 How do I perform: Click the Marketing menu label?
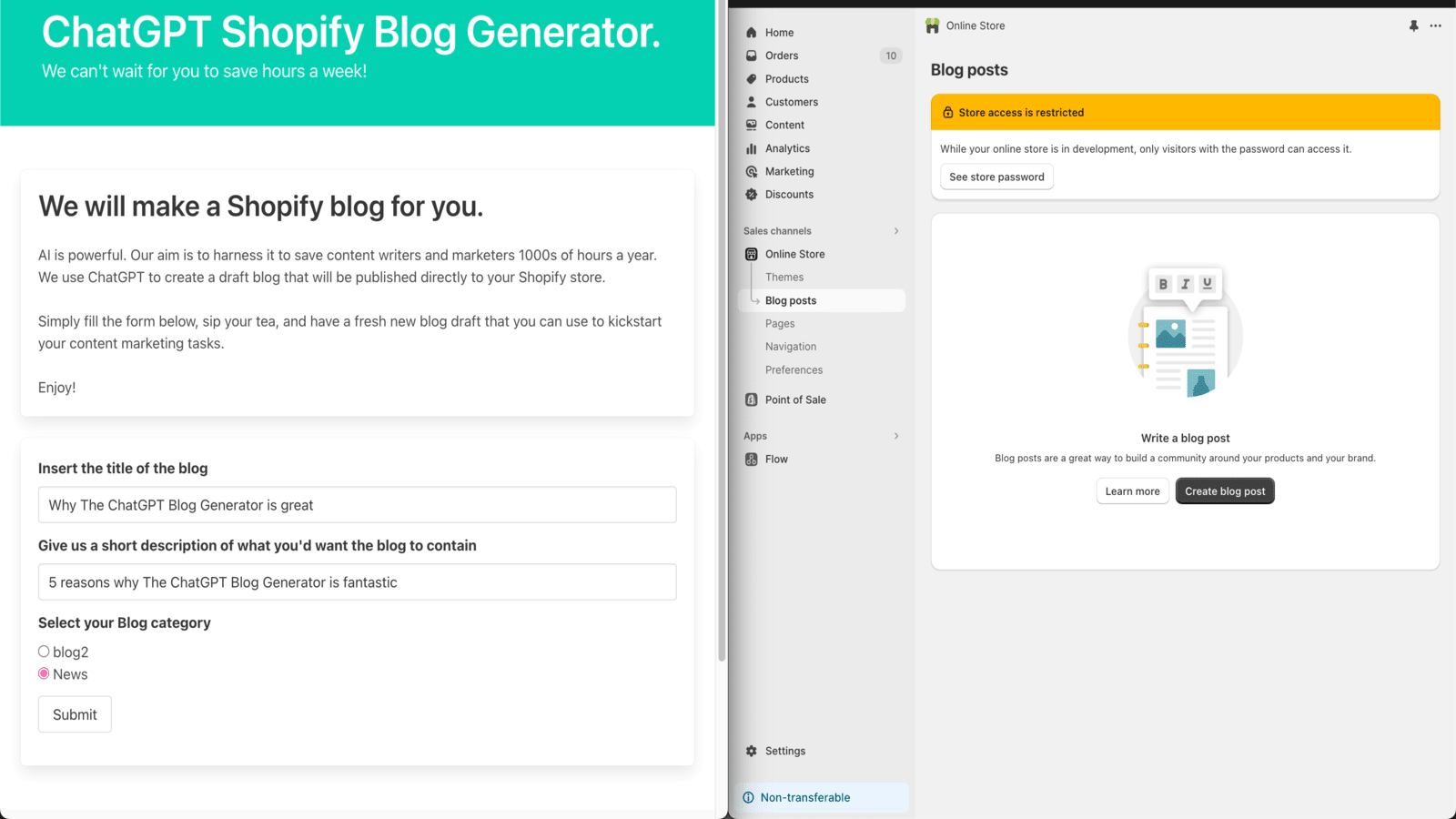790,171
